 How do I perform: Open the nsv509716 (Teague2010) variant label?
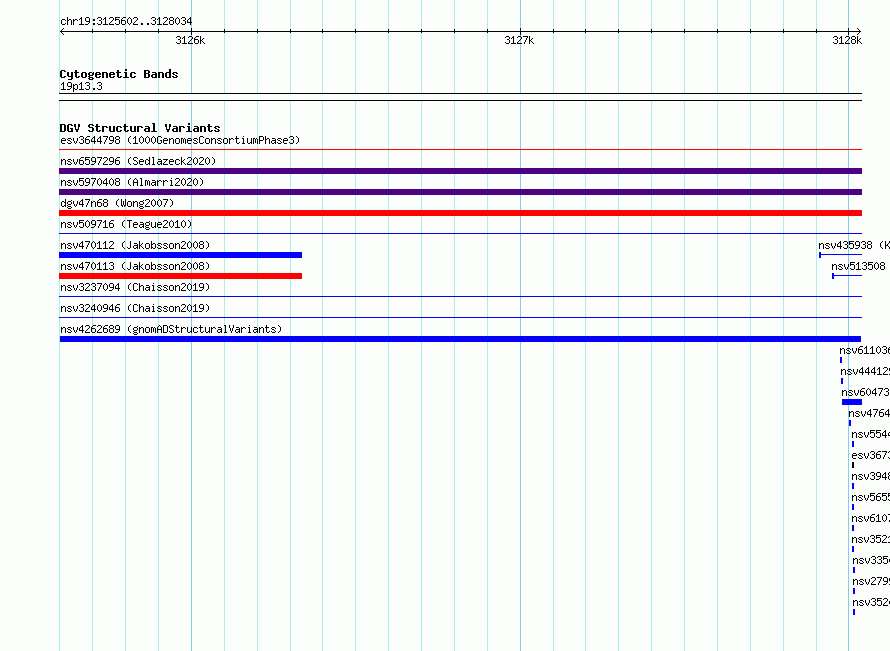126,224
